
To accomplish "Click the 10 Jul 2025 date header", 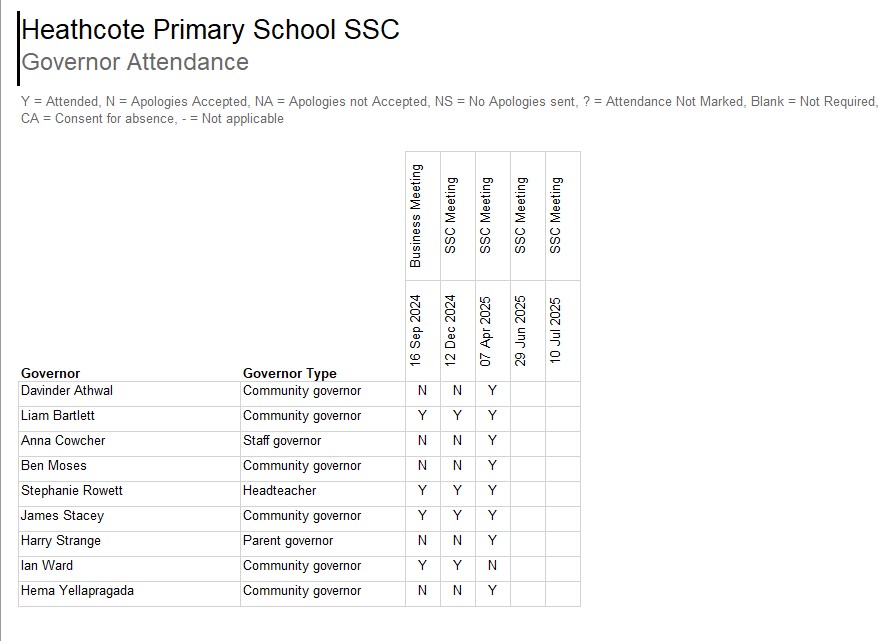I will click(557, 330).
